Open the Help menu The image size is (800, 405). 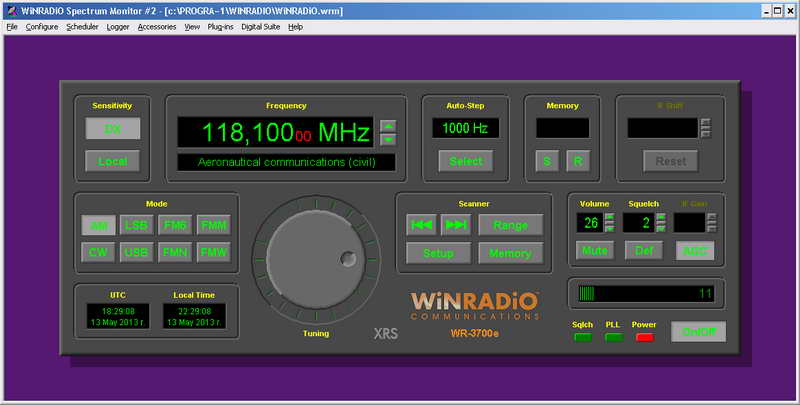[x=295, y=27]
